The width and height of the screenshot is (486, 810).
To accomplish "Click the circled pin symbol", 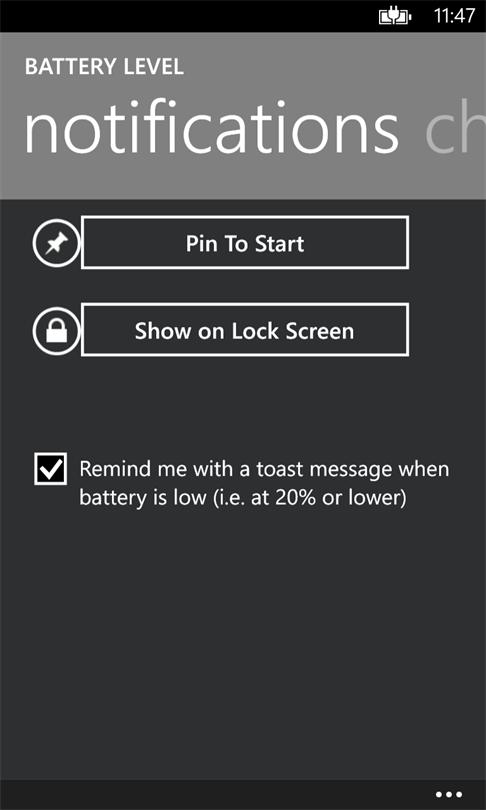I will pyautogui.click(x=56, y=243).
